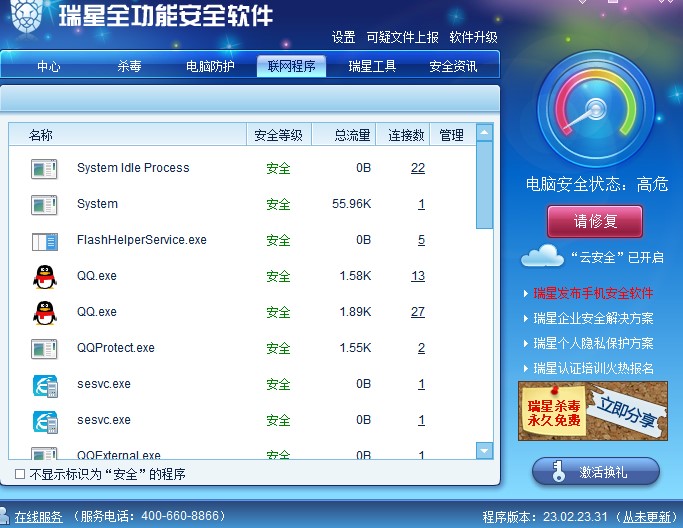
Task: Click the QQProtect.exe program icon
Action: click(44, 349)
